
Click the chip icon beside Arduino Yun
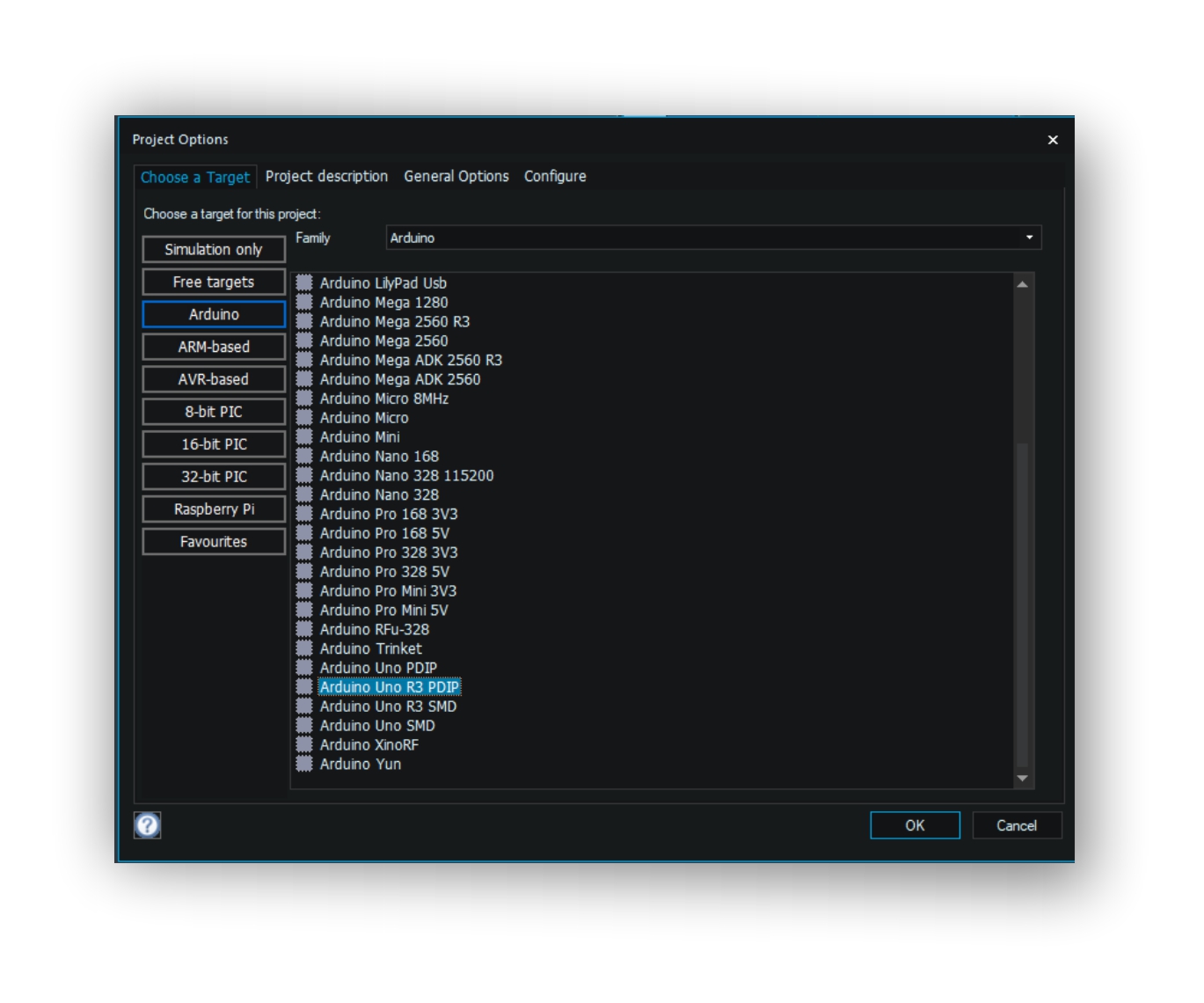(304, 764)
